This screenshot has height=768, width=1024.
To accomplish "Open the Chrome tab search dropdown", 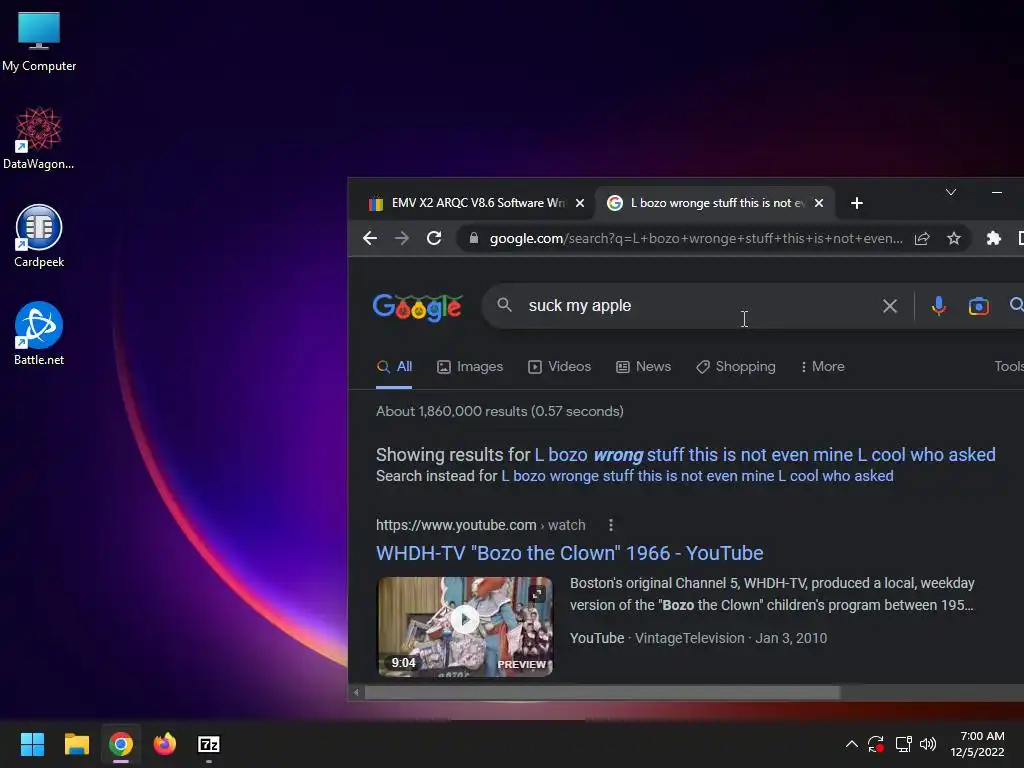I will (x=951, y=192).
